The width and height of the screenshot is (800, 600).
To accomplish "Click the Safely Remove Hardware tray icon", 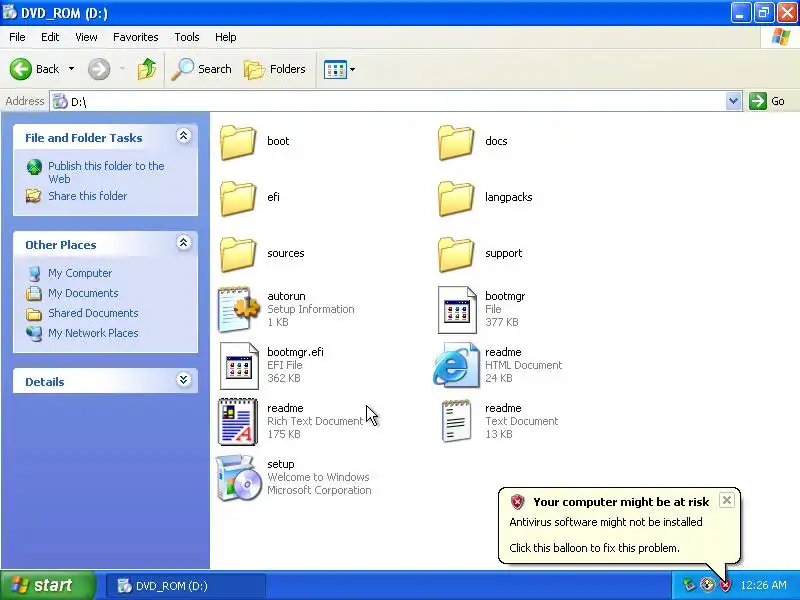I will pyautogui.click(x=689, y=585).
